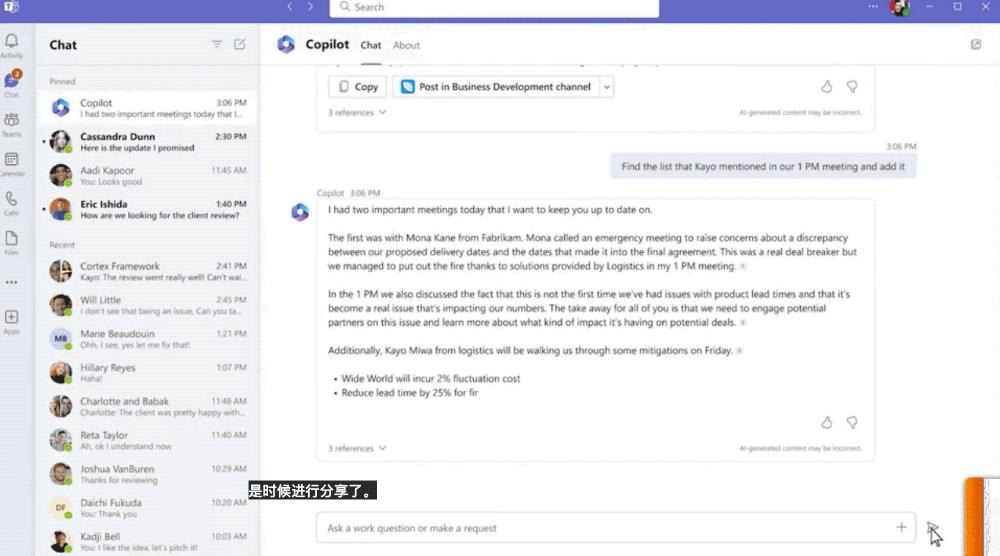The width and height of the screenshot is (1000, 556).
Task: Click the send message arrow icon
Action: [932, 528]
